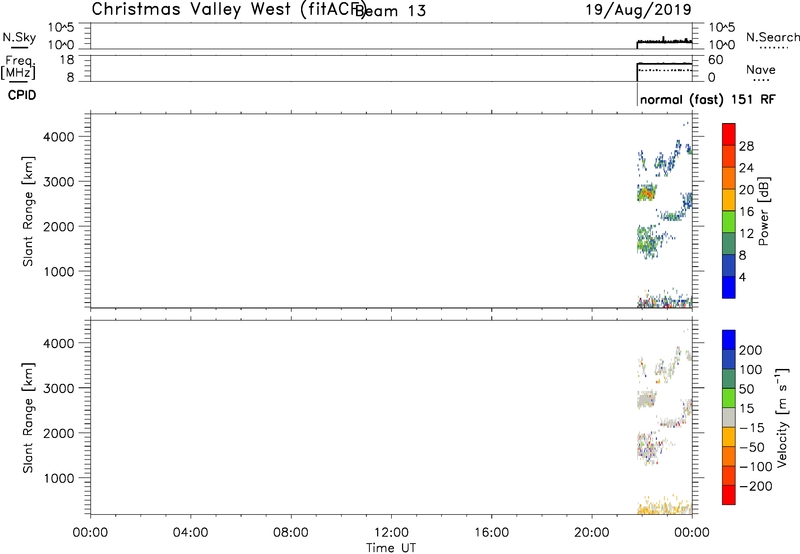Click the 18 tick on the frequency axis

pos(67,60)
